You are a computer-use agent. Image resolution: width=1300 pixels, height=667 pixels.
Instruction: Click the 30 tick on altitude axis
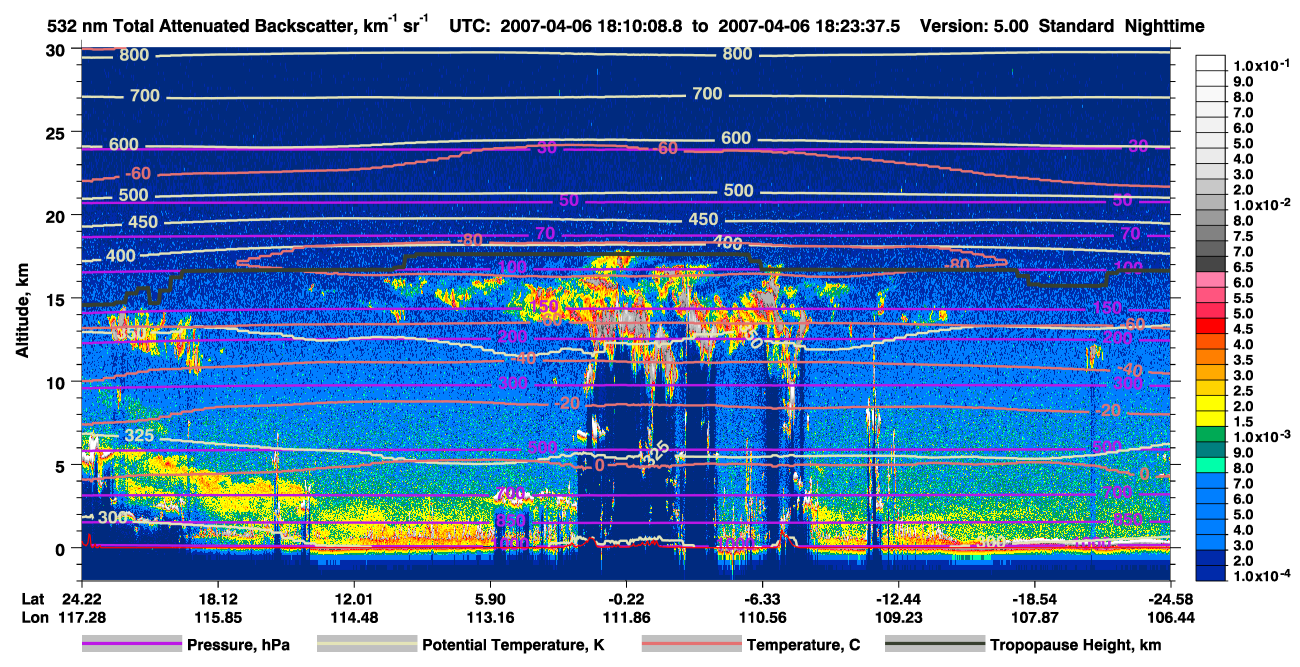coord(57,50)
